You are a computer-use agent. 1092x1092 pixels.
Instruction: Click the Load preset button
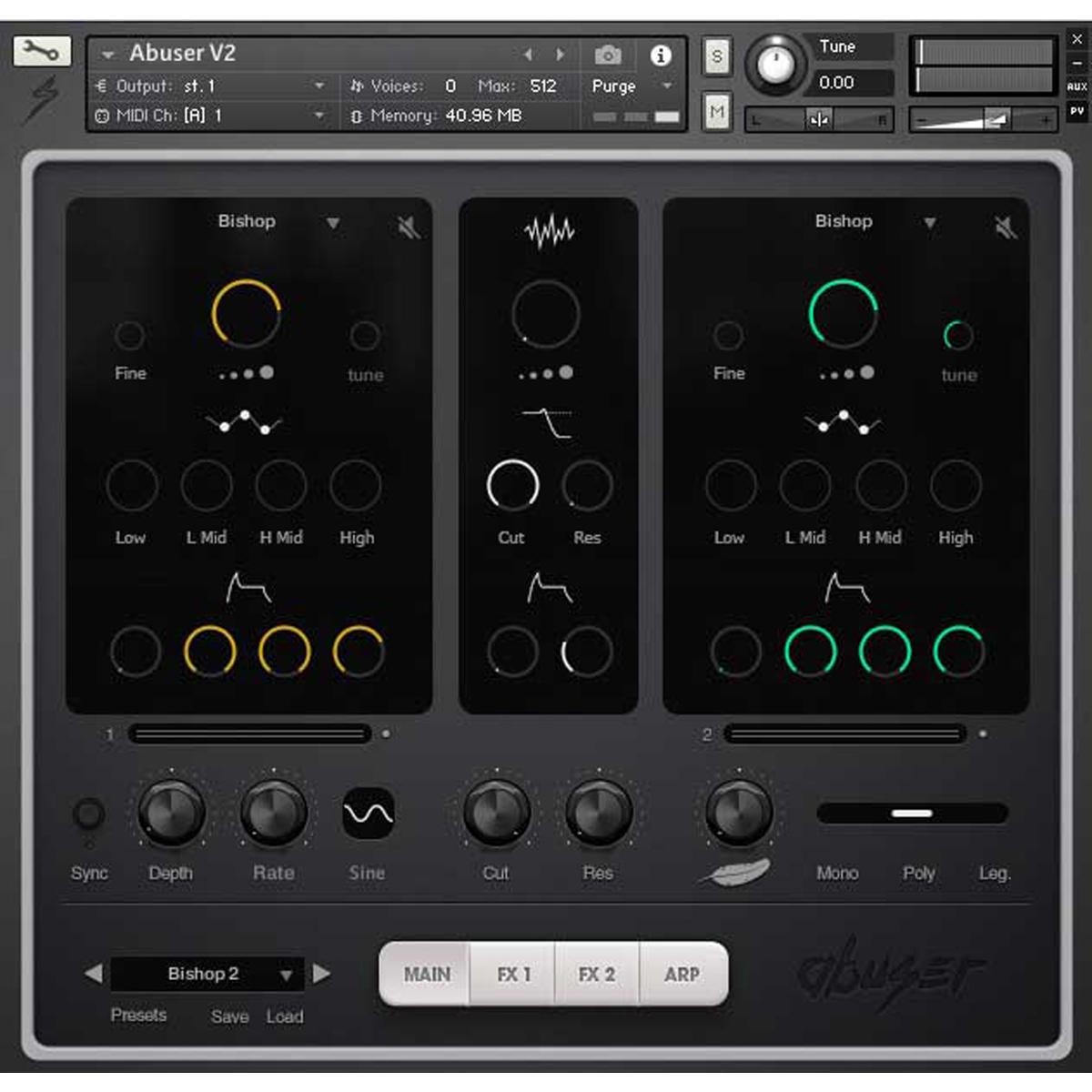coord(285,1016)
